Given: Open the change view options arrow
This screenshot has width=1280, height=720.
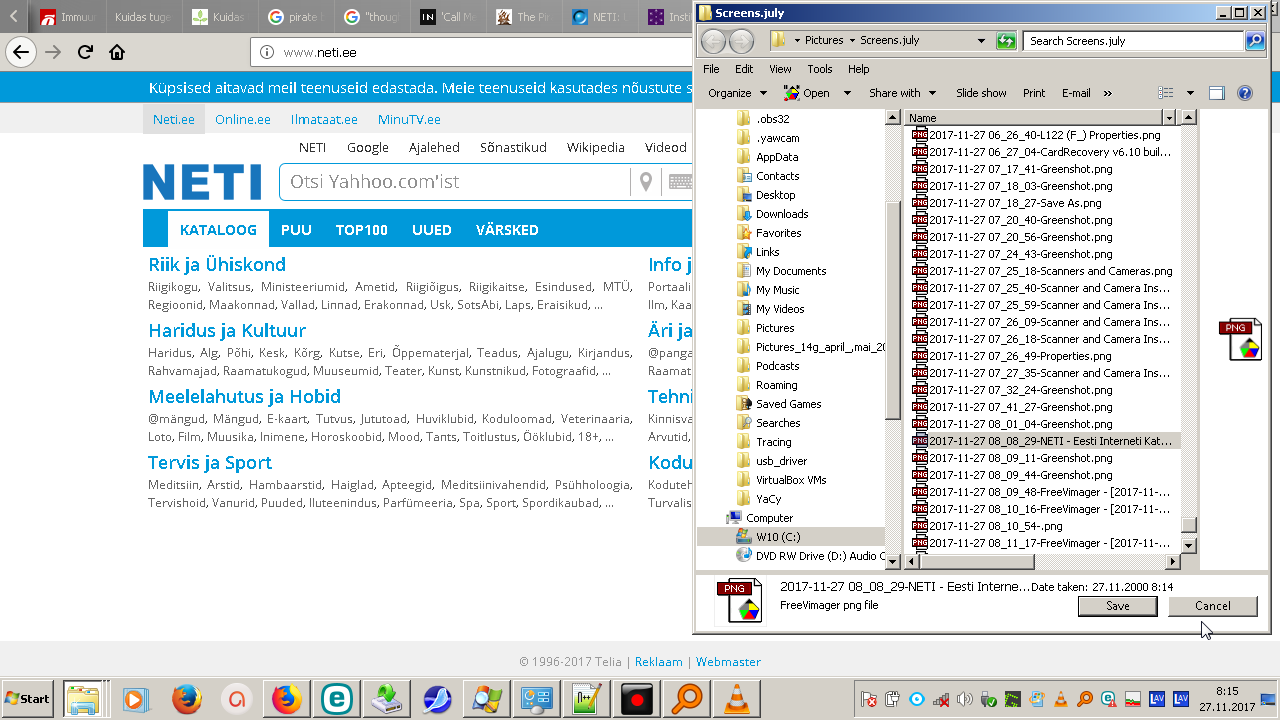Looking at the screenshot, I should point(1190,93).
